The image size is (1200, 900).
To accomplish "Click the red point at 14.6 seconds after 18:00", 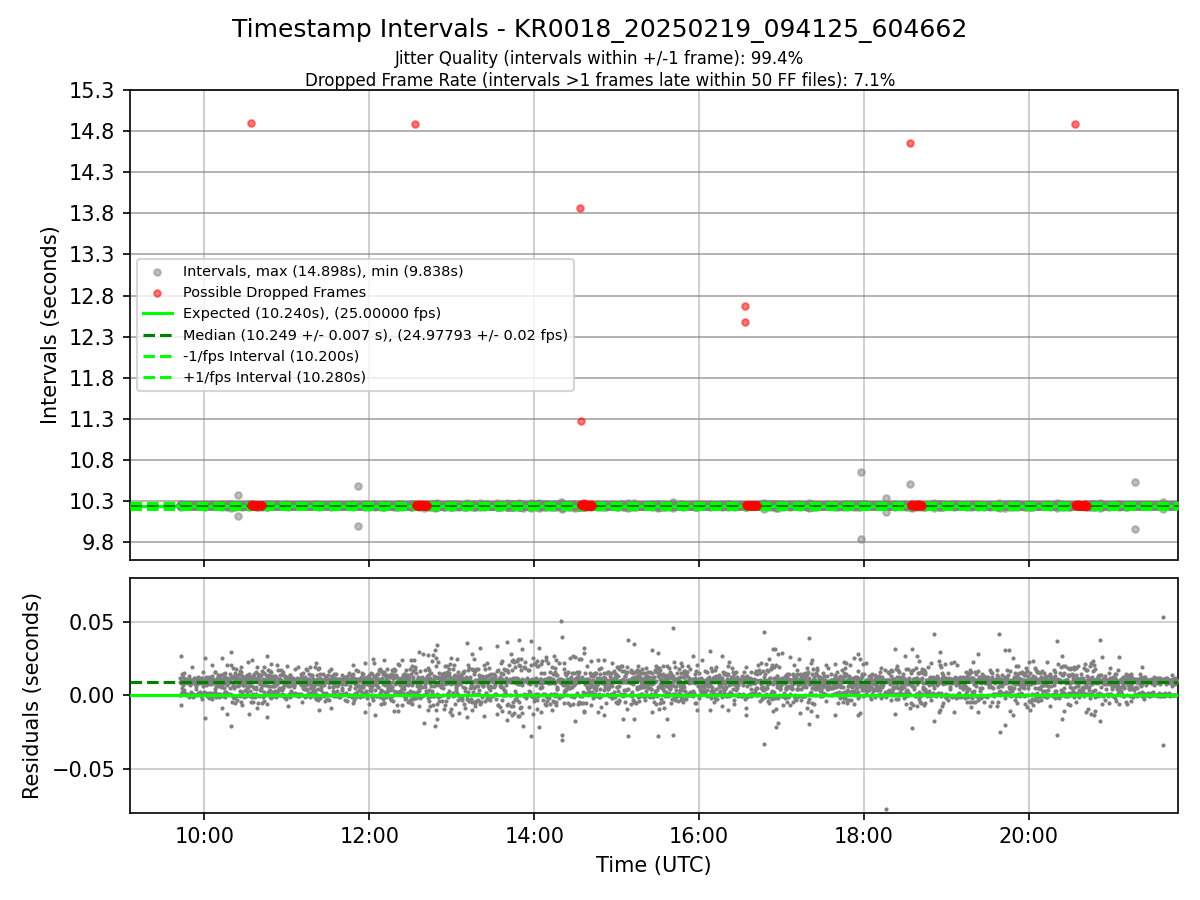I will click(x=910, y=143).
